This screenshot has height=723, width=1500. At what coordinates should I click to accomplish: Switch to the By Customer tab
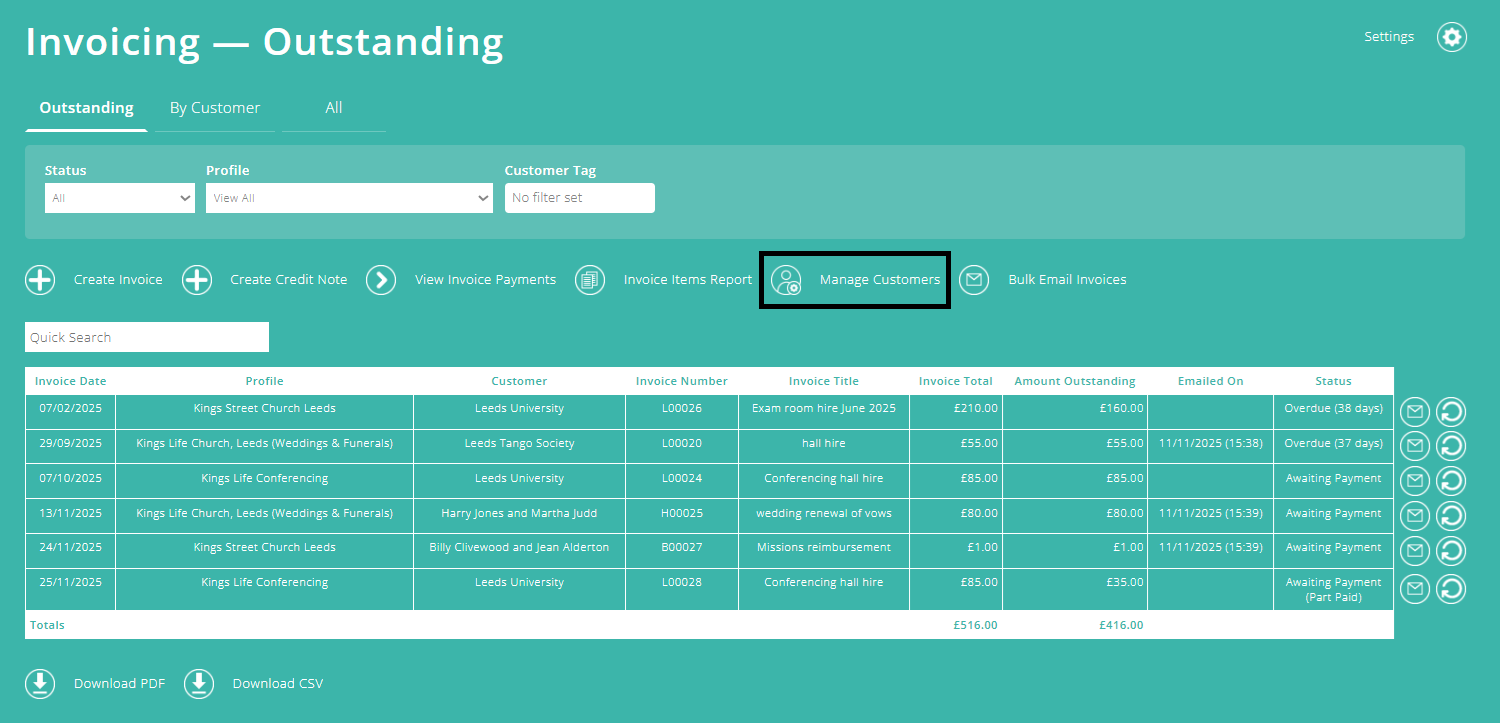(x=214, y=108)
